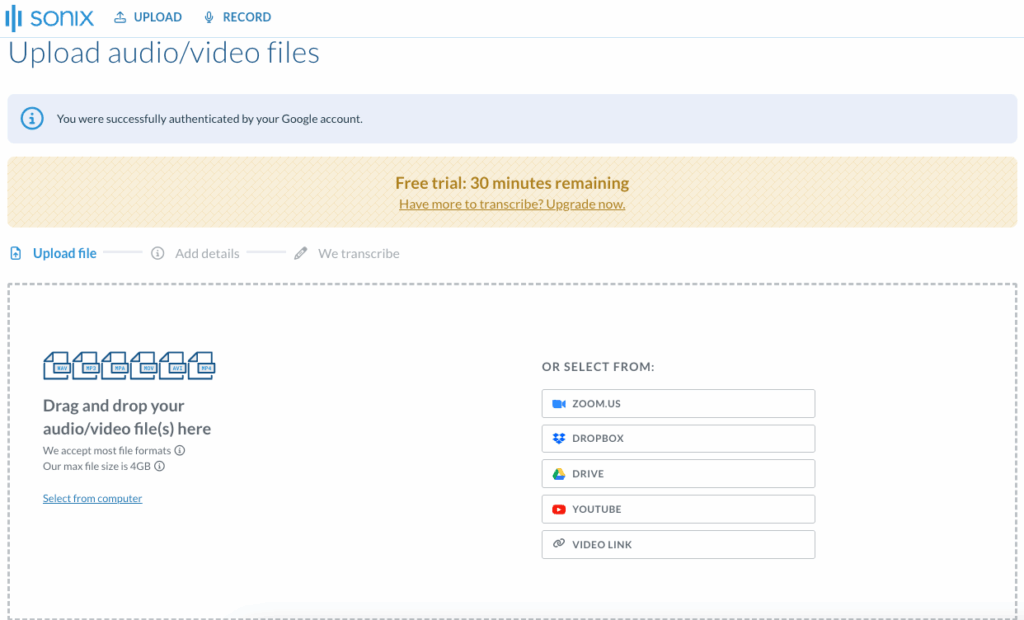
Task: Click the Dropbox icon
Action: click(x=560, y=438)
